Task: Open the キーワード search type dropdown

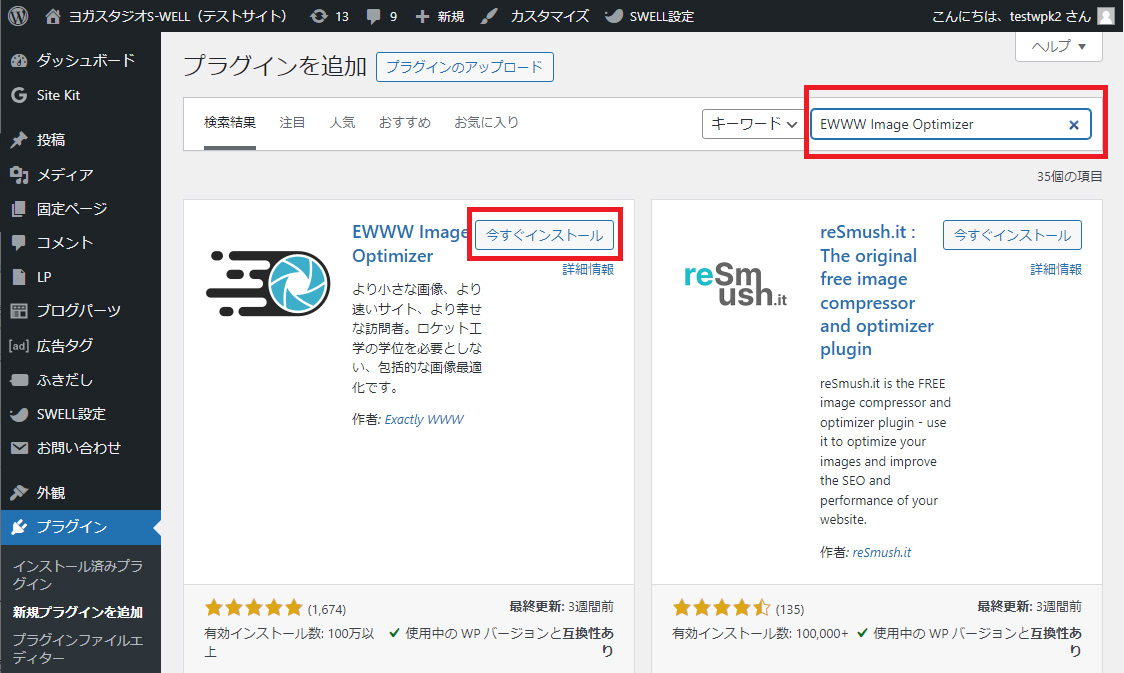Action: coord(753,124)
